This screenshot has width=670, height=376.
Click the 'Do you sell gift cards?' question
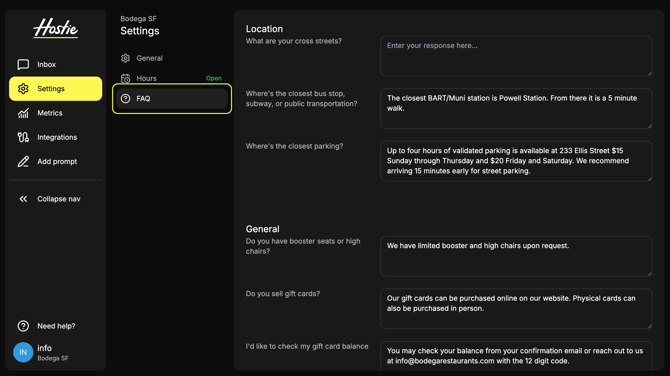(x=282, y=294)
